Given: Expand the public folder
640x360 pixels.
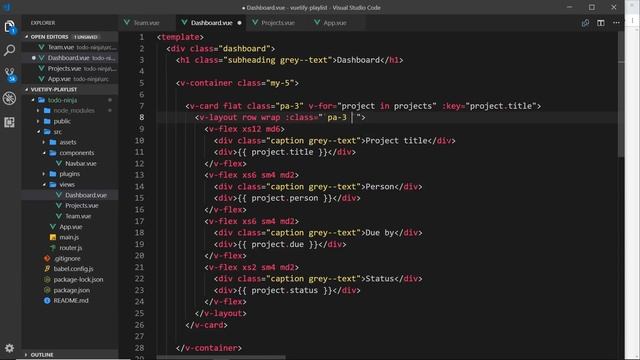Looking at the screenshot, I should [62, 121].
